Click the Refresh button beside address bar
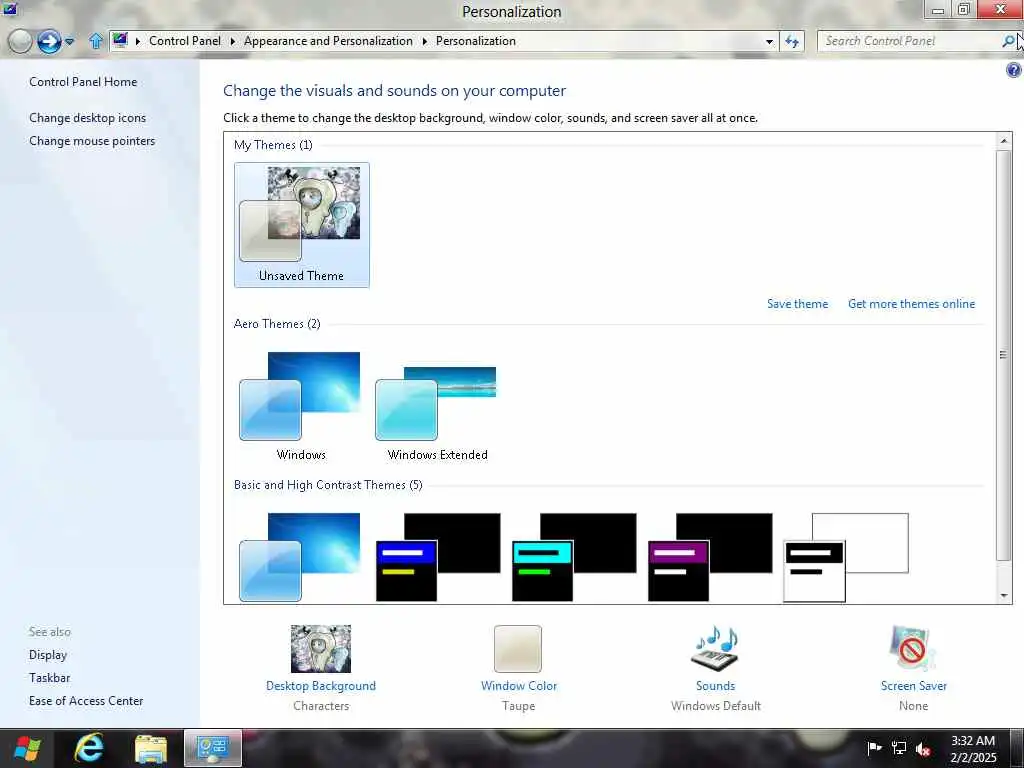This screenshot has height=768, width=1024. pyautogui.click(x=792, y=42)
